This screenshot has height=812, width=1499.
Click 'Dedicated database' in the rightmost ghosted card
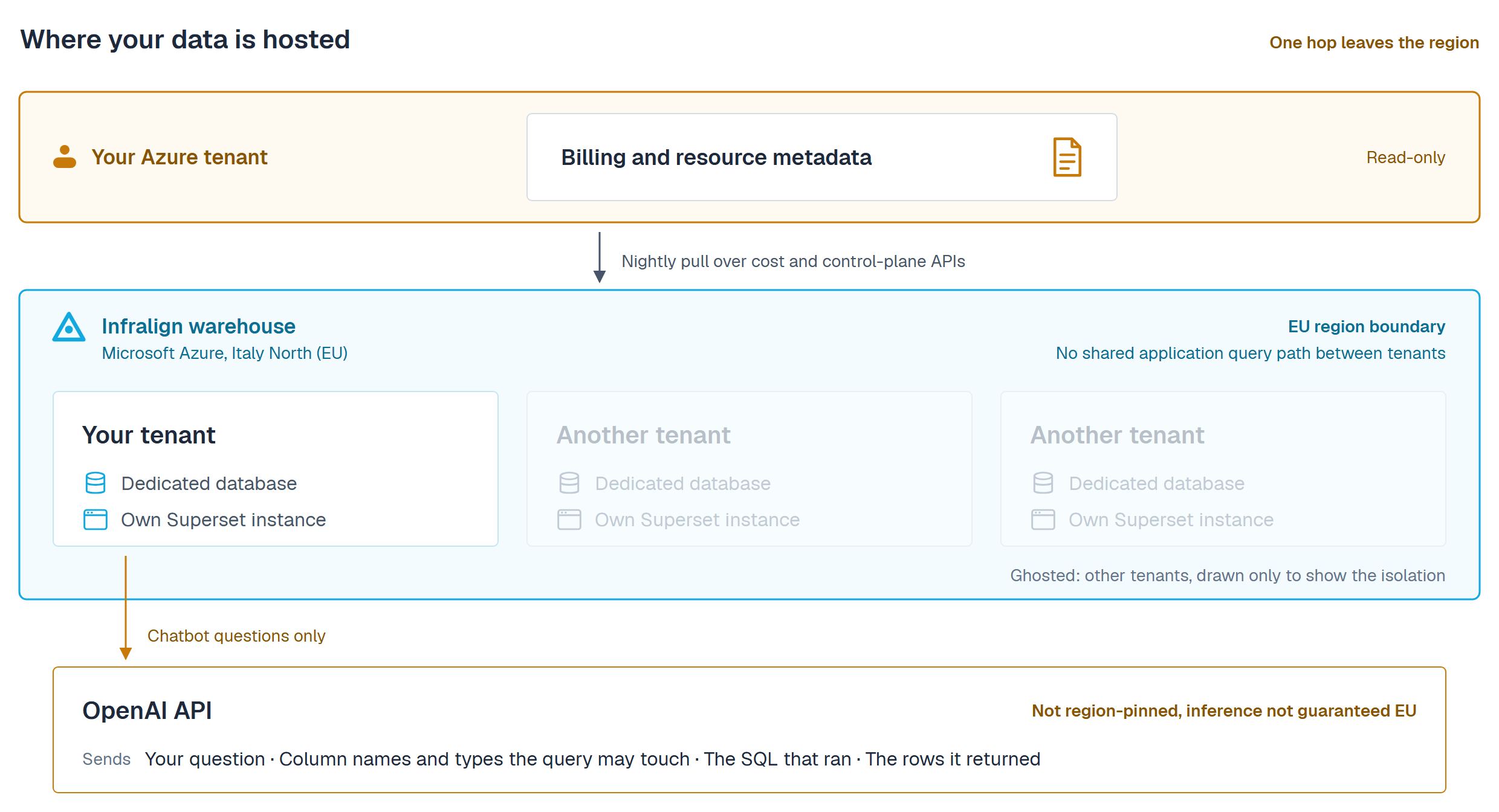(x=1157, y=483)
